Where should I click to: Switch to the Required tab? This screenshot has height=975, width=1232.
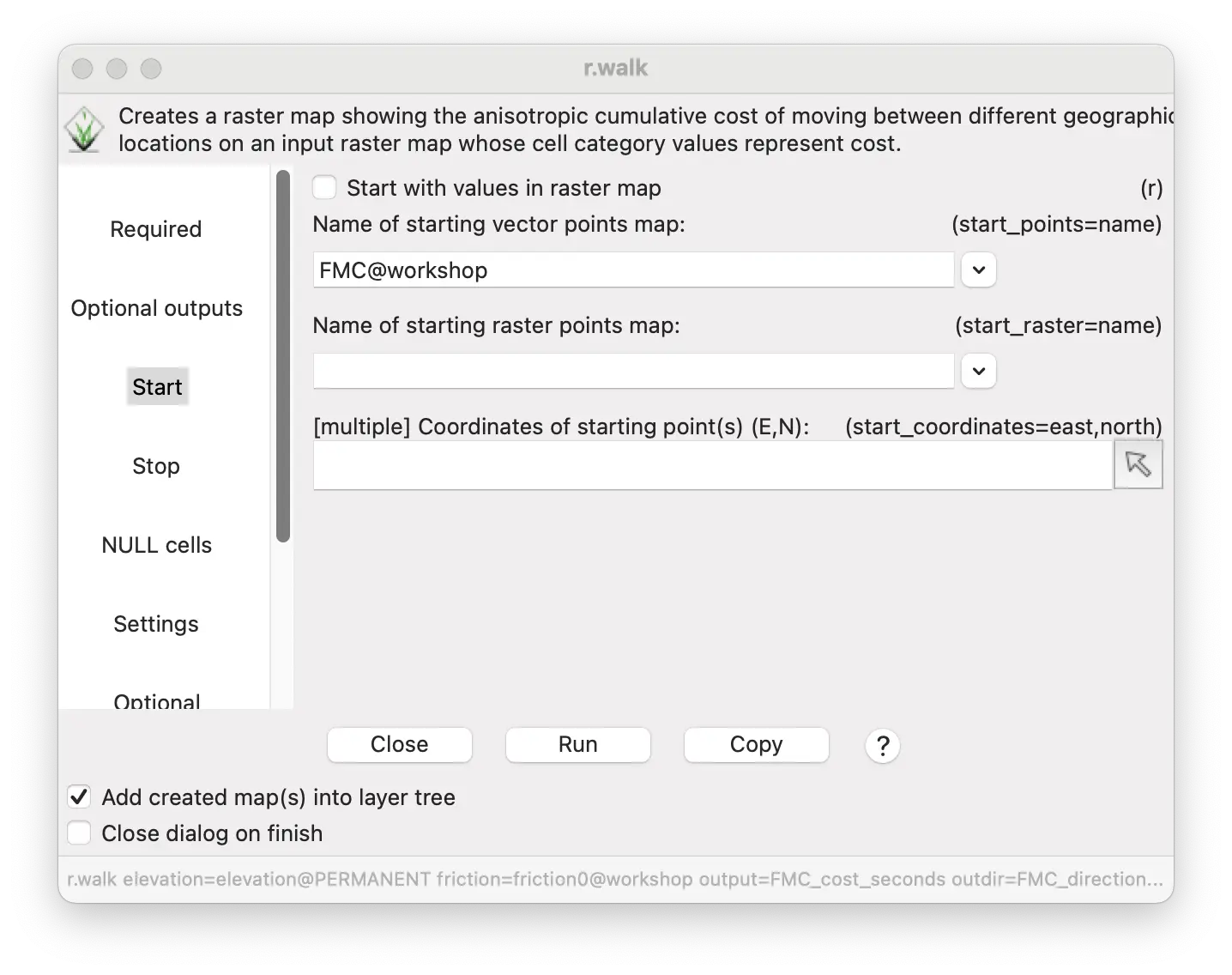[156, 229]
